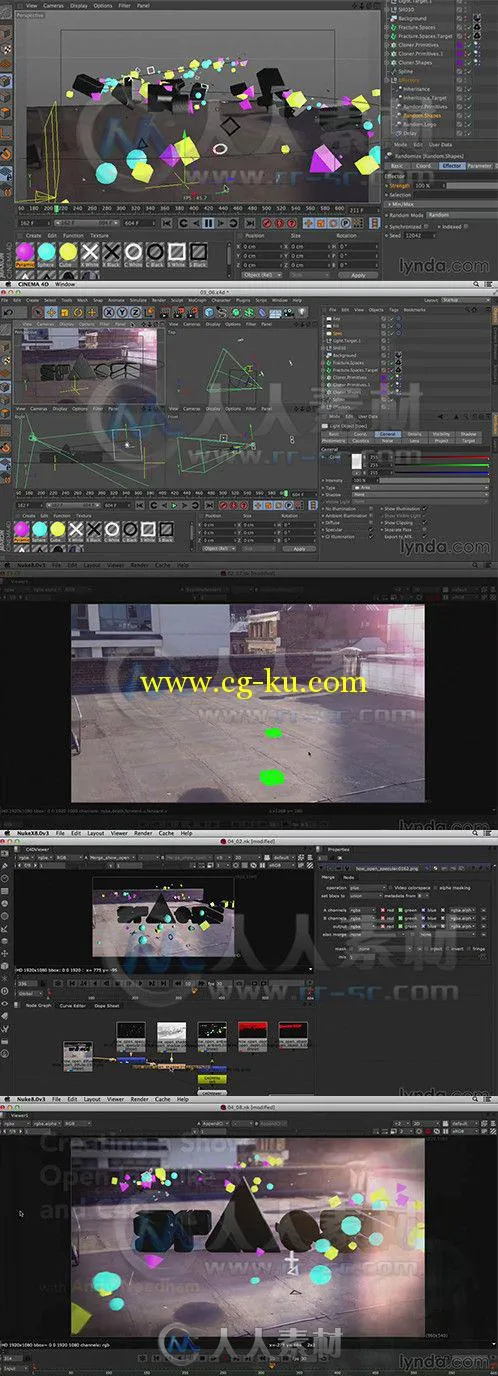Open Window menu in macOS bar above Cinema 4D
The image size is (498, 1376).
[64, 283]
